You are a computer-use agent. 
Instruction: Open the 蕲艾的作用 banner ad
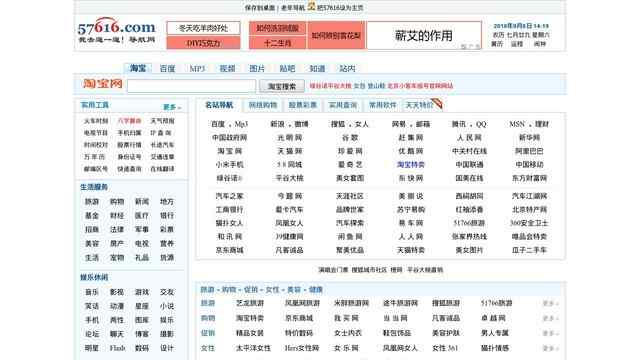(x=424, y=36)
